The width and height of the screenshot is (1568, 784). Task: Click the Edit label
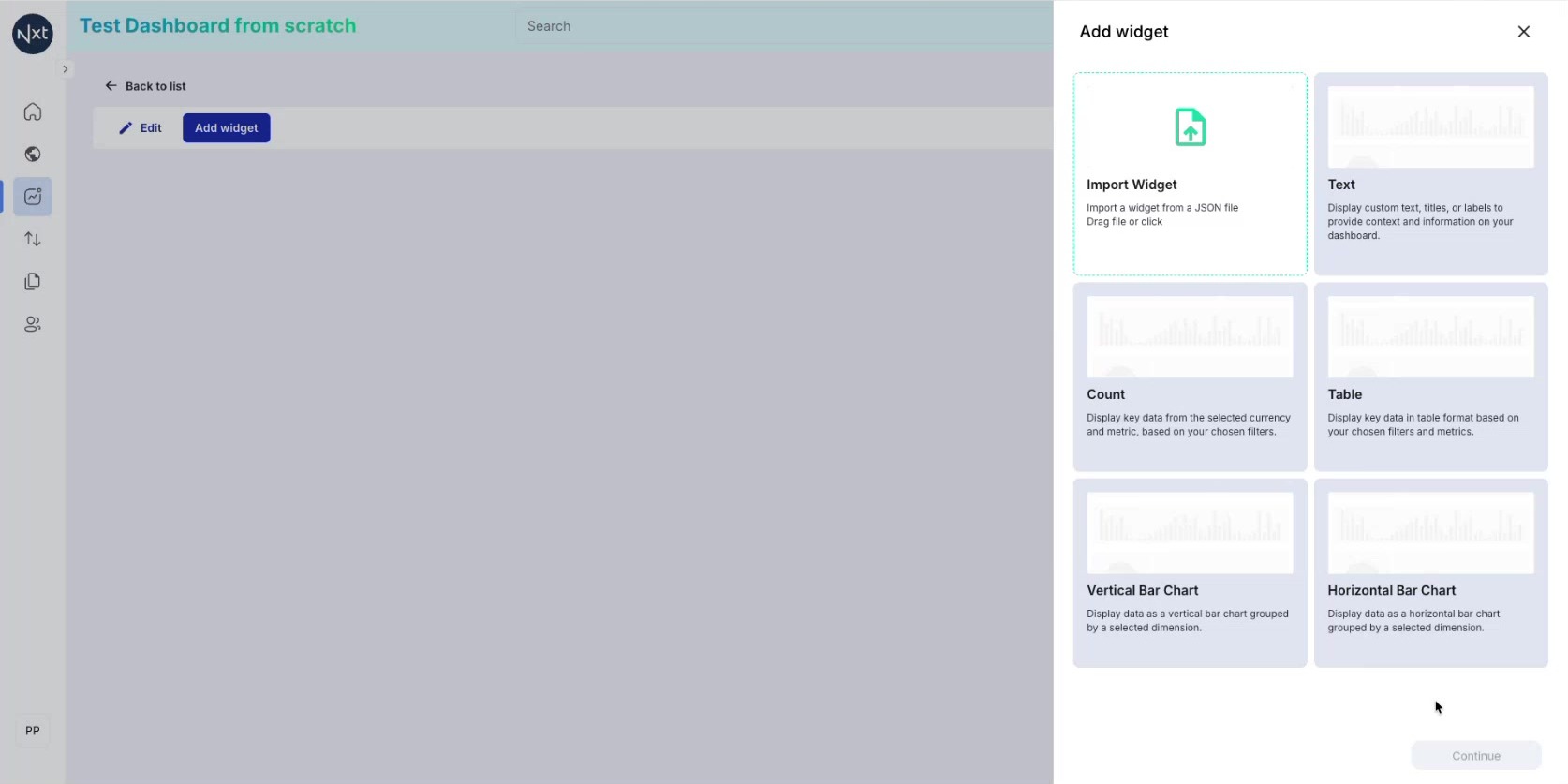(151, 128)
